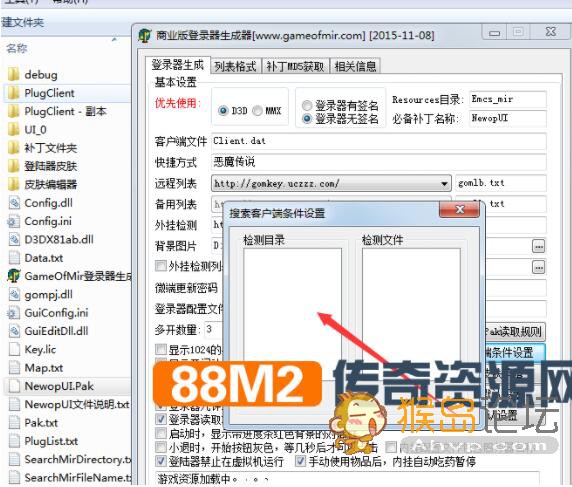Click the NewopUI文件说明.txt file icon
The height and width of the screenshot is (487, 572).
tap(14, 404)
